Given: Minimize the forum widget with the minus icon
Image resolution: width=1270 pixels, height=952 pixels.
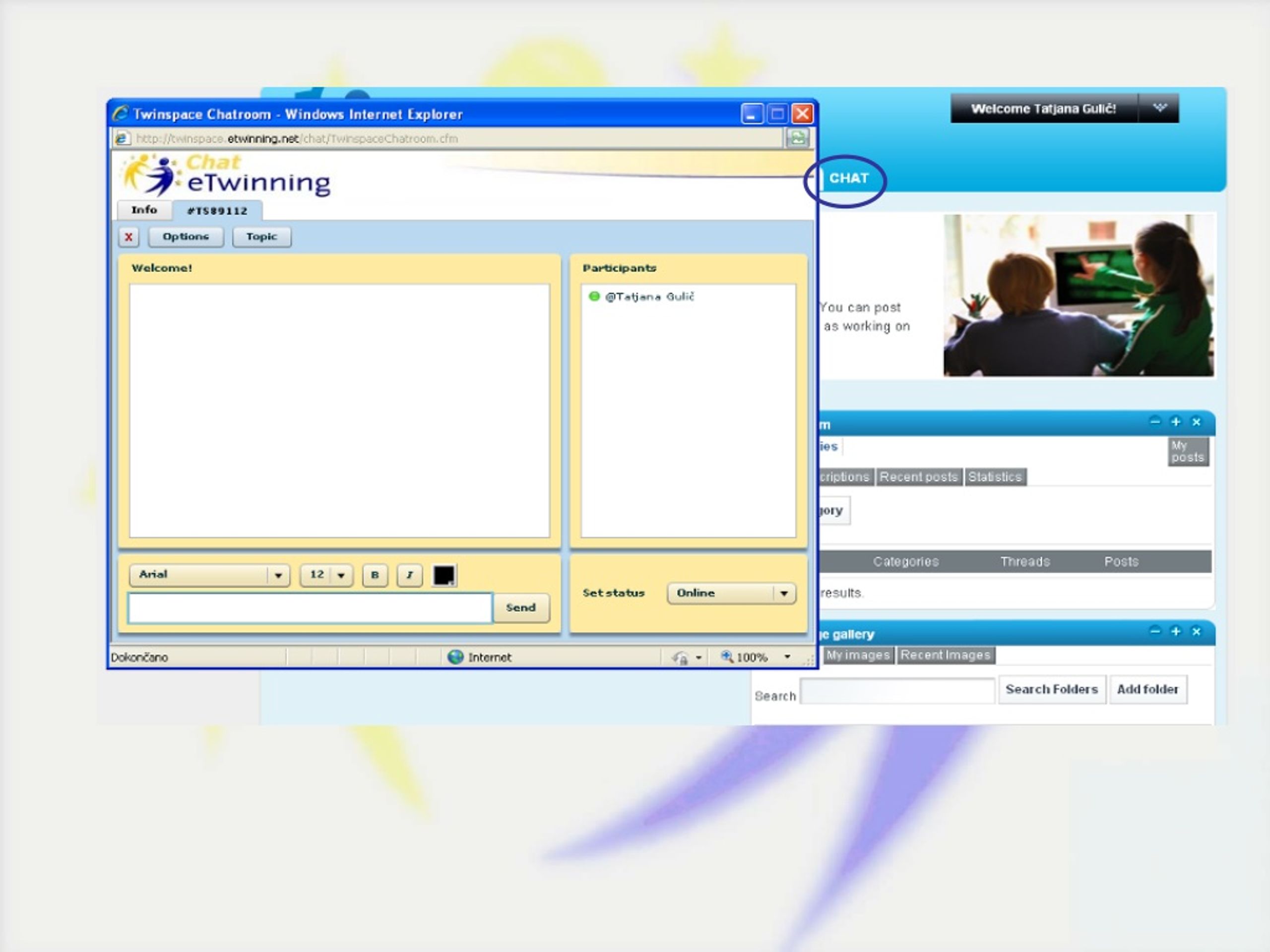Looking at the screenshot, I should 1155,422.
